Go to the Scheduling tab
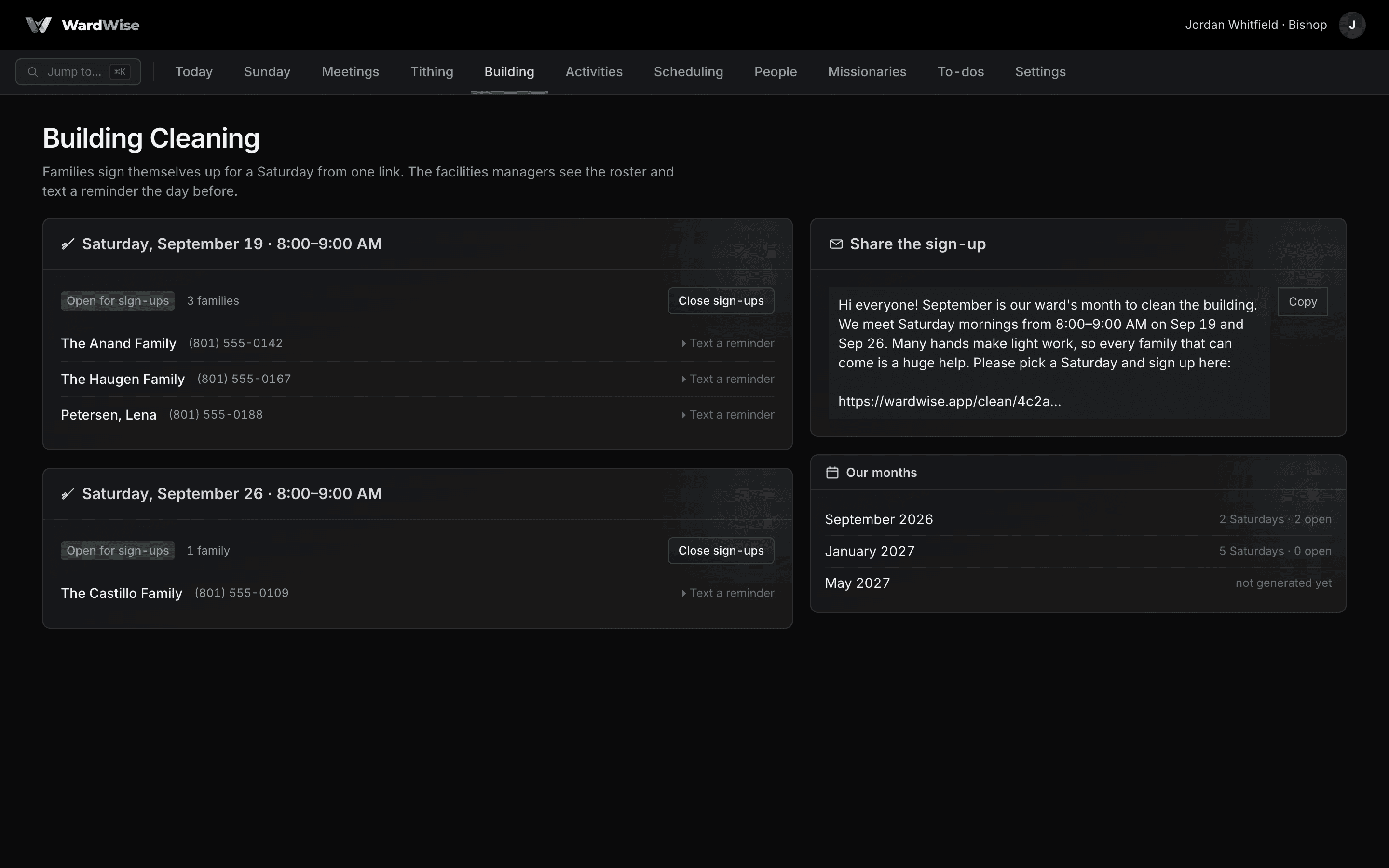The image size is (1389, 868). point(688,72)
